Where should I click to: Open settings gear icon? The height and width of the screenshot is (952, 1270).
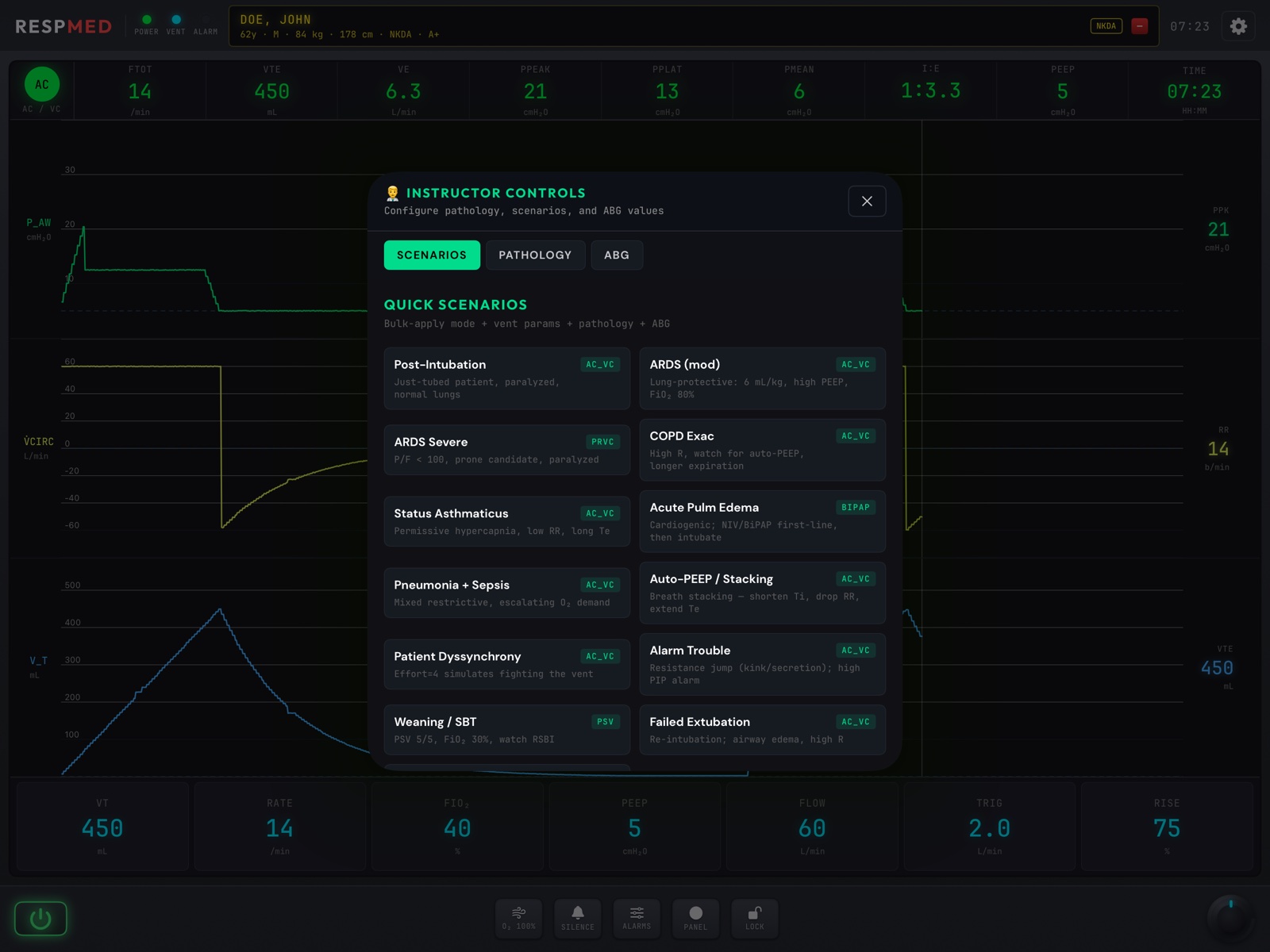[x=1238, y=26]
